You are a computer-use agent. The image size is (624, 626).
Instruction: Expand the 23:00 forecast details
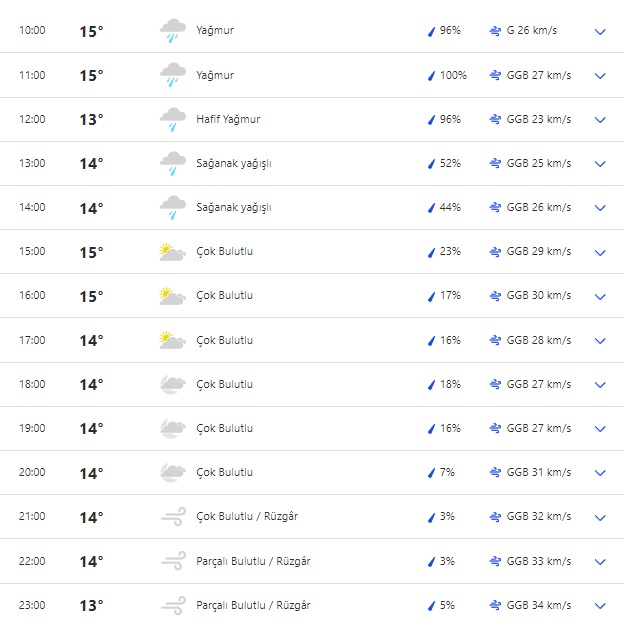tap(600, 605)
